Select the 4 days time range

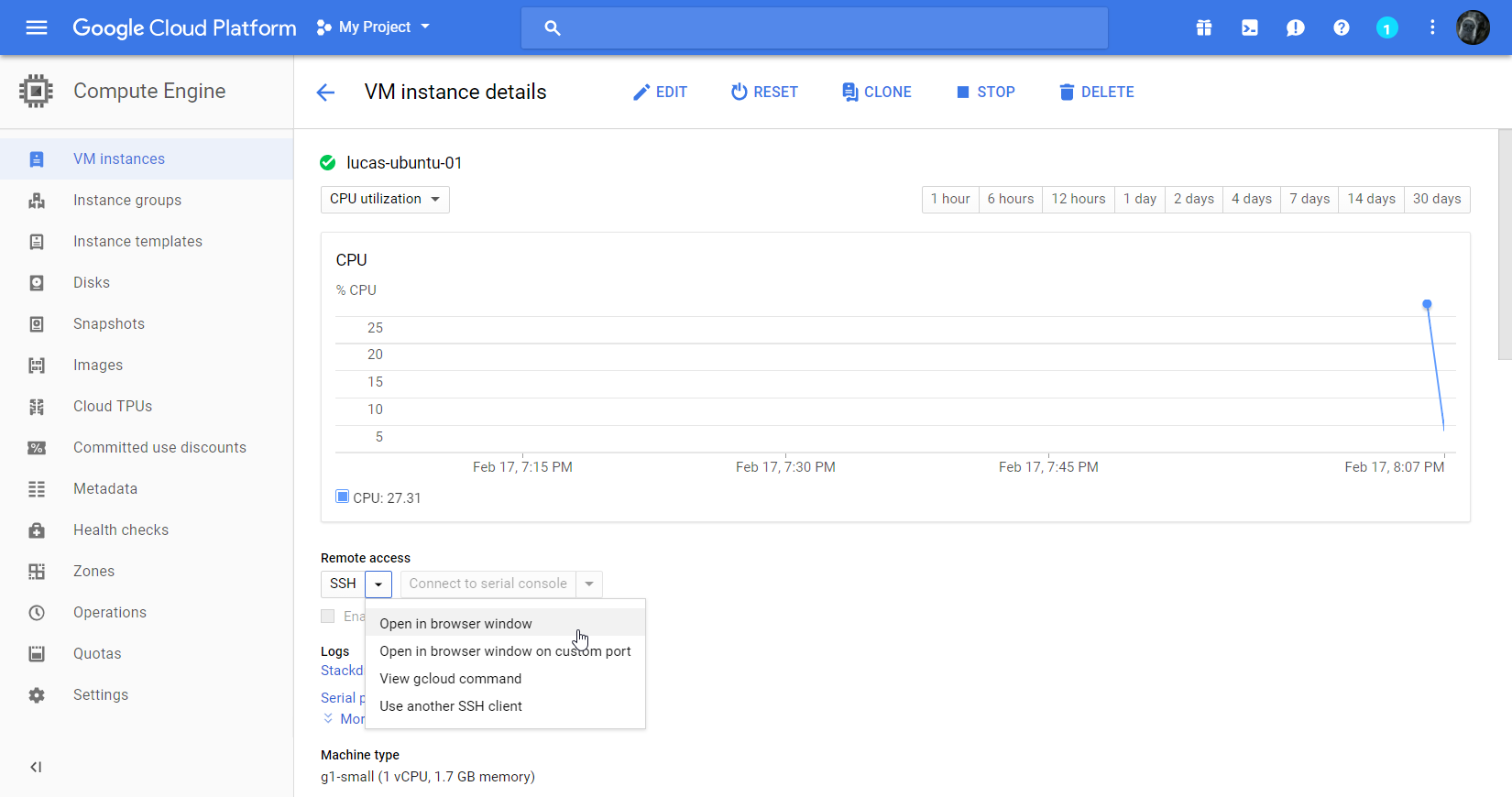[1252, 199]
